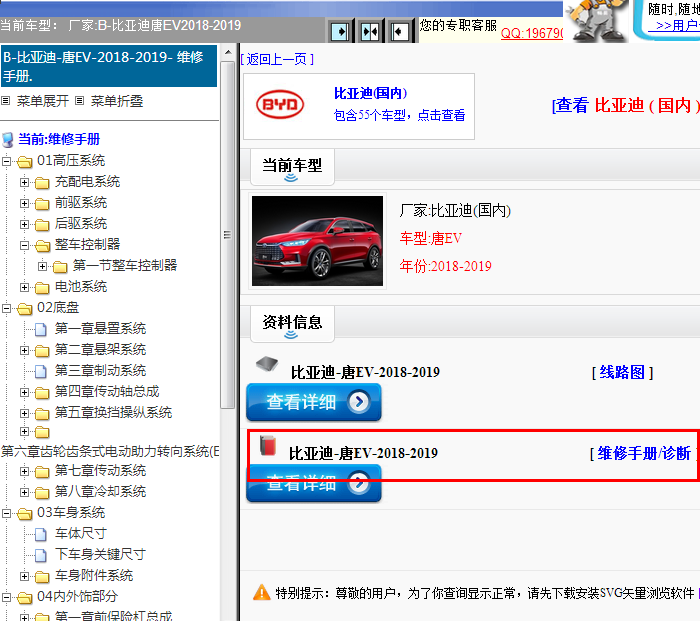Expand 第一节整车控制器 node
700x621 pixels.
pyautogui.click(x=42, y=266)
